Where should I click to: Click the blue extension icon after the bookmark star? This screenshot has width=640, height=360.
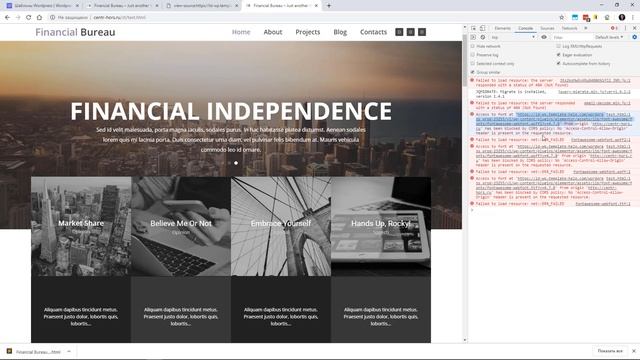coord(575,18)
